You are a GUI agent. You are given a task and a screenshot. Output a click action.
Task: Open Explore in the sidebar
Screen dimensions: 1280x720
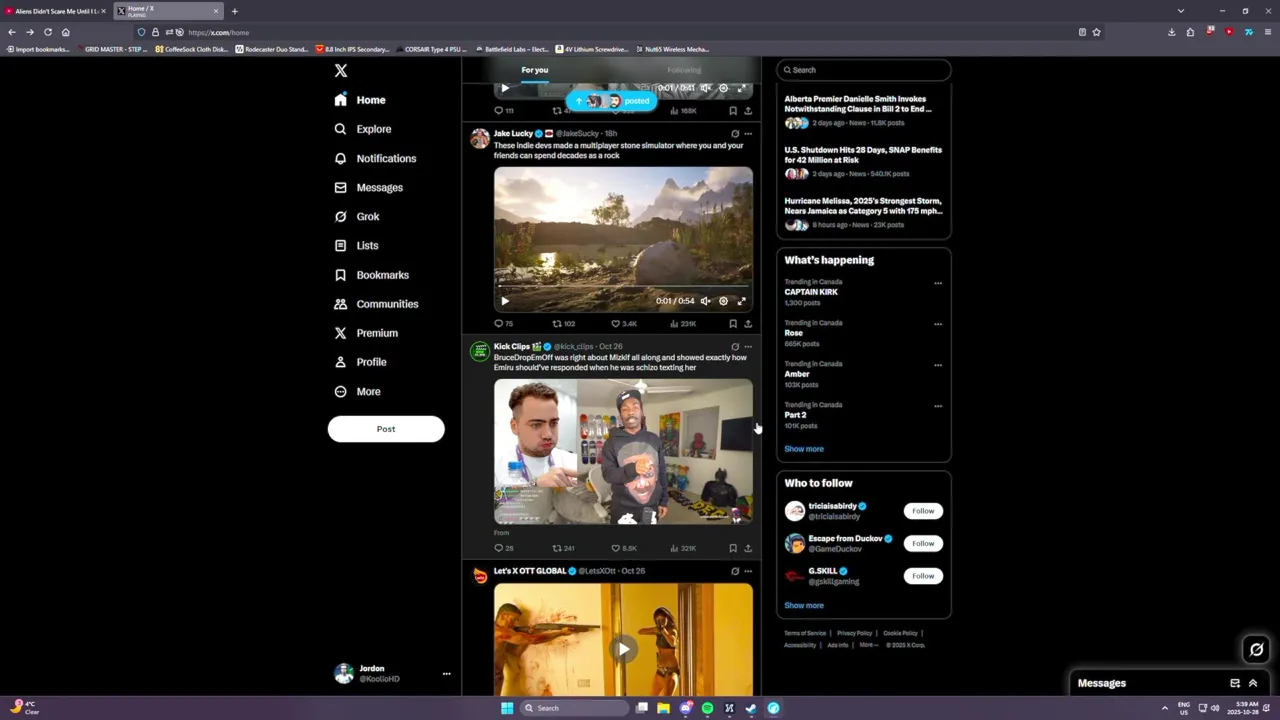pos(363,129)
